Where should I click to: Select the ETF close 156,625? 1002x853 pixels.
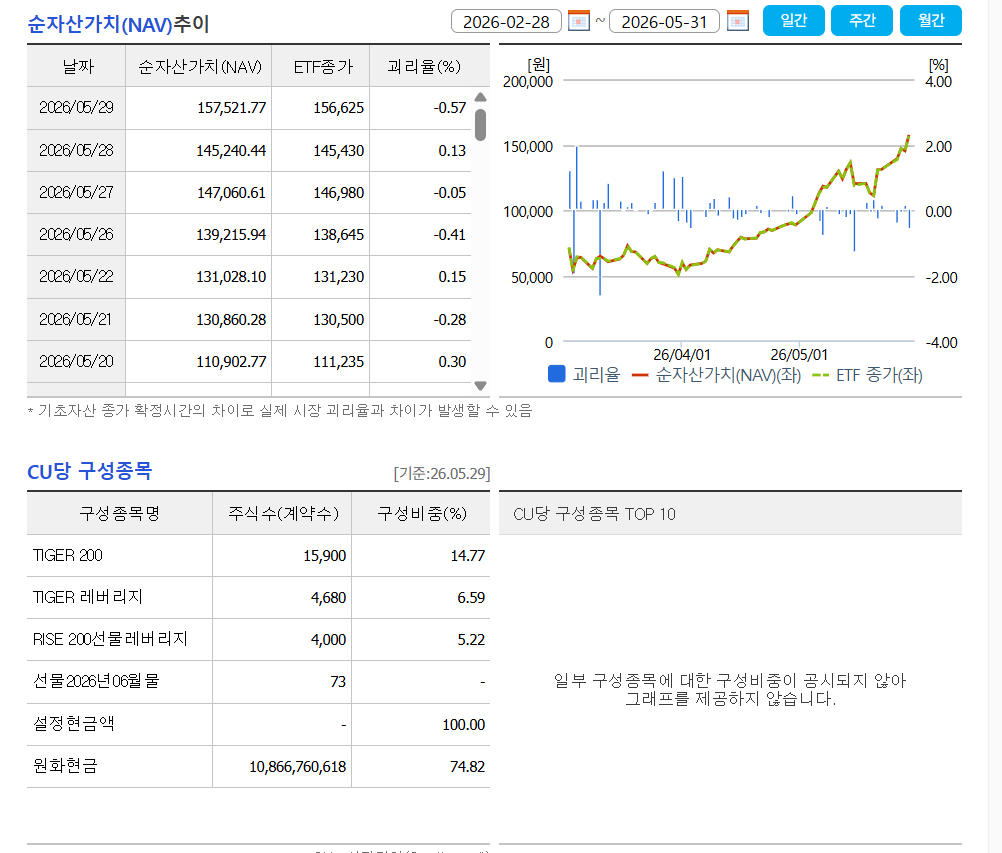tap(339, 108)
